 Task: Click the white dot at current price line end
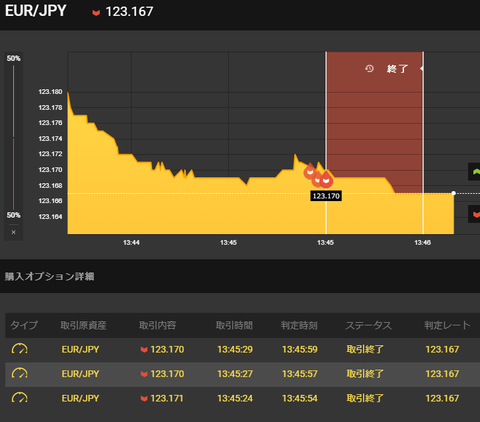pyautogui.click(x=454, y=193)
